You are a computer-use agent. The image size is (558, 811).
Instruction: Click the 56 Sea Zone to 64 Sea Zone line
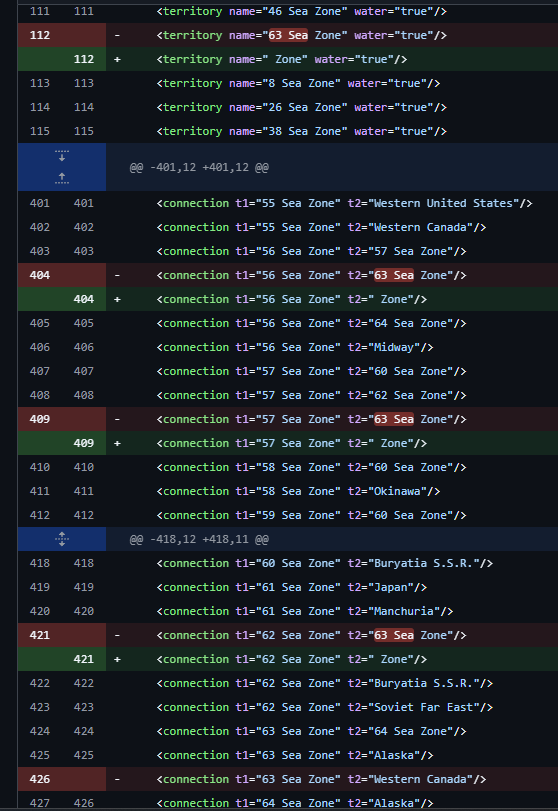[311, 323]
